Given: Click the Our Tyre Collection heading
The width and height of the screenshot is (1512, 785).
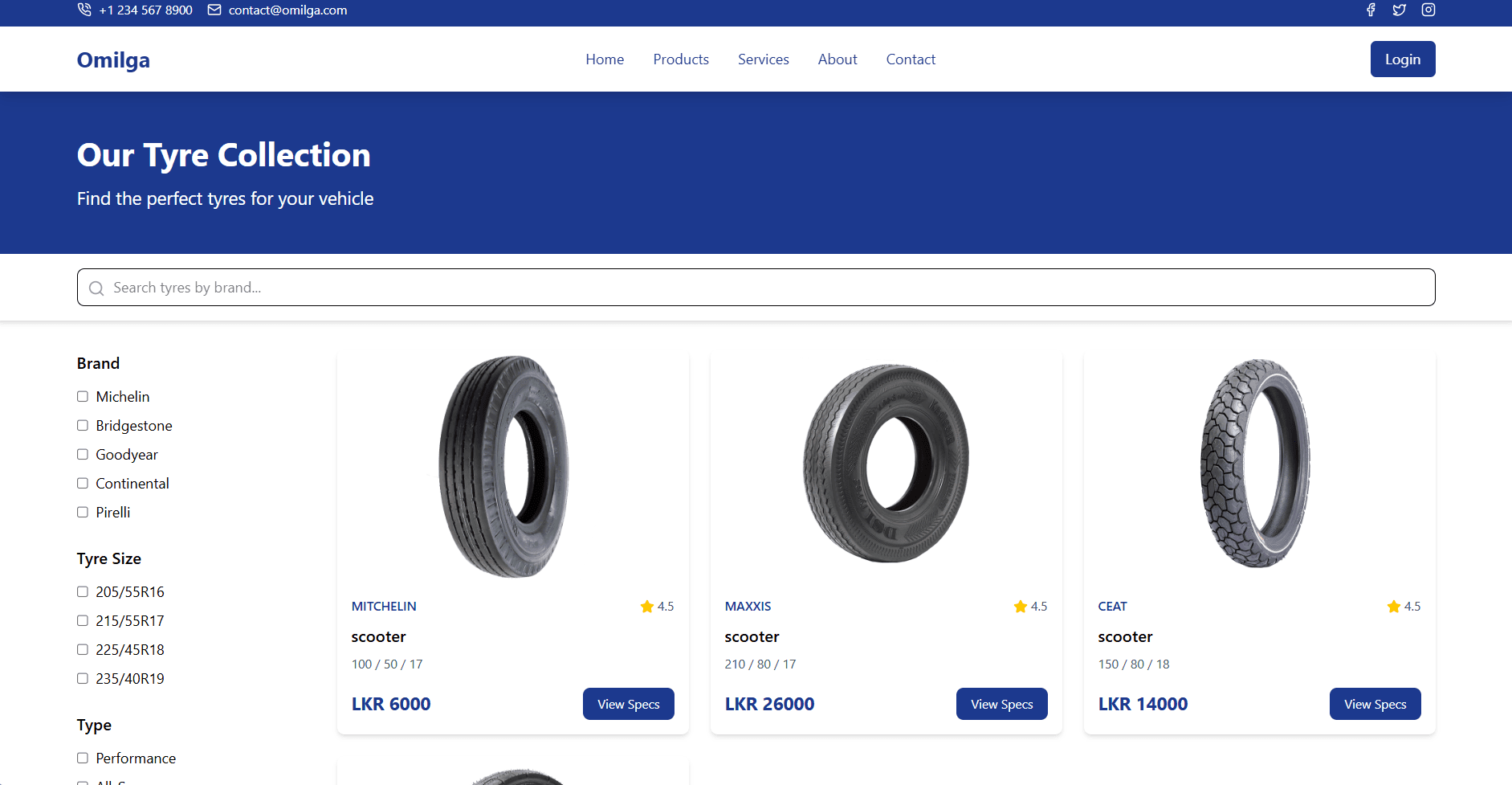Looking at the screenshot, I should (224, 155).
